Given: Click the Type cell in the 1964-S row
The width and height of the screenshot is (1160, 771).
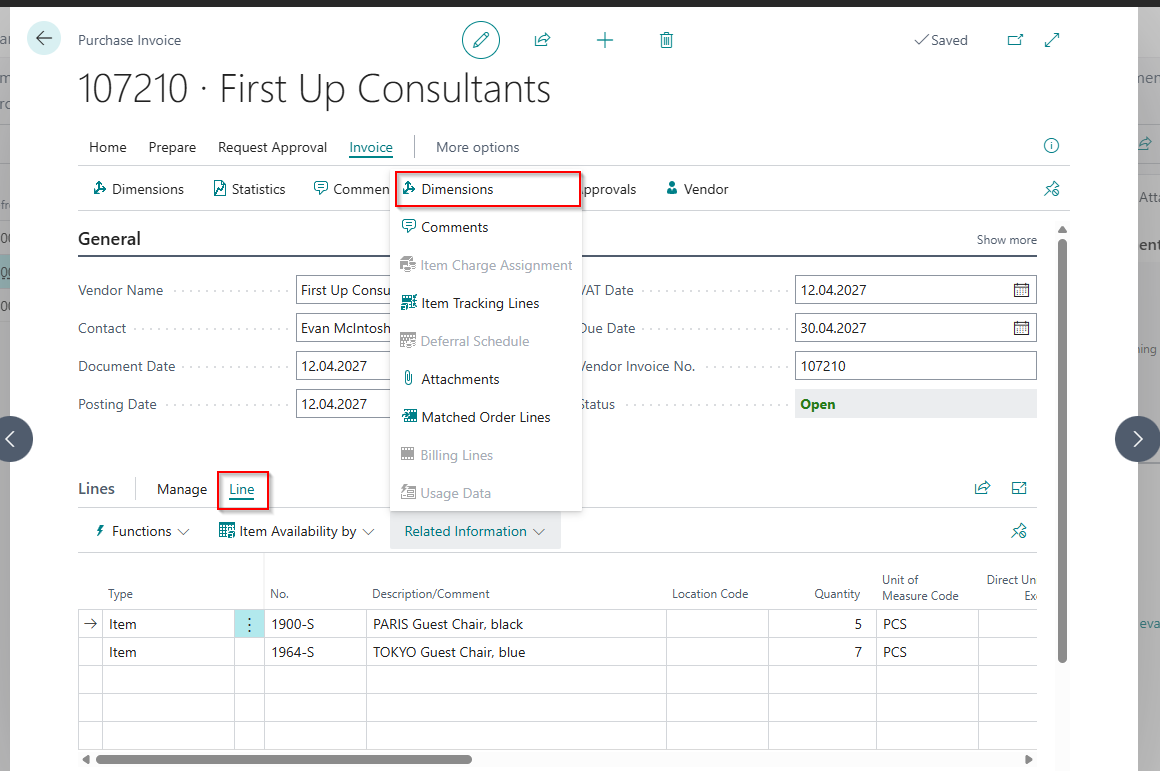Looking at the screenshot, I should 168,652.
